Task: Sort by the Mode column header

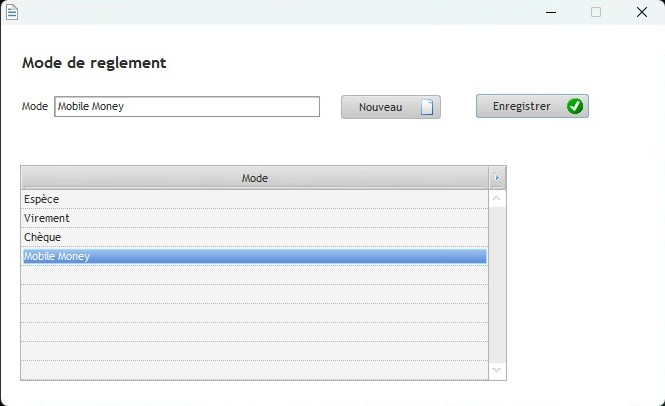Action: tap(255, 178)
